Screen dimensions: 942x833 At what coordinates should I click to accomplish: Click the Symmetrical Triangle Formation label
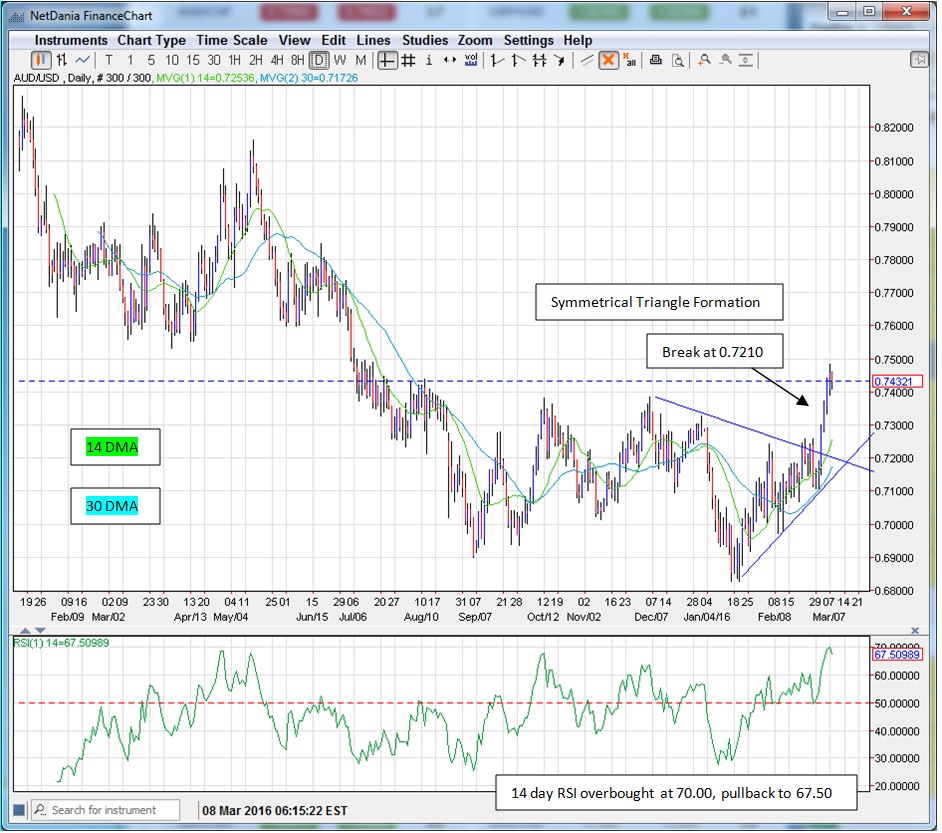(x=659, y=302)
